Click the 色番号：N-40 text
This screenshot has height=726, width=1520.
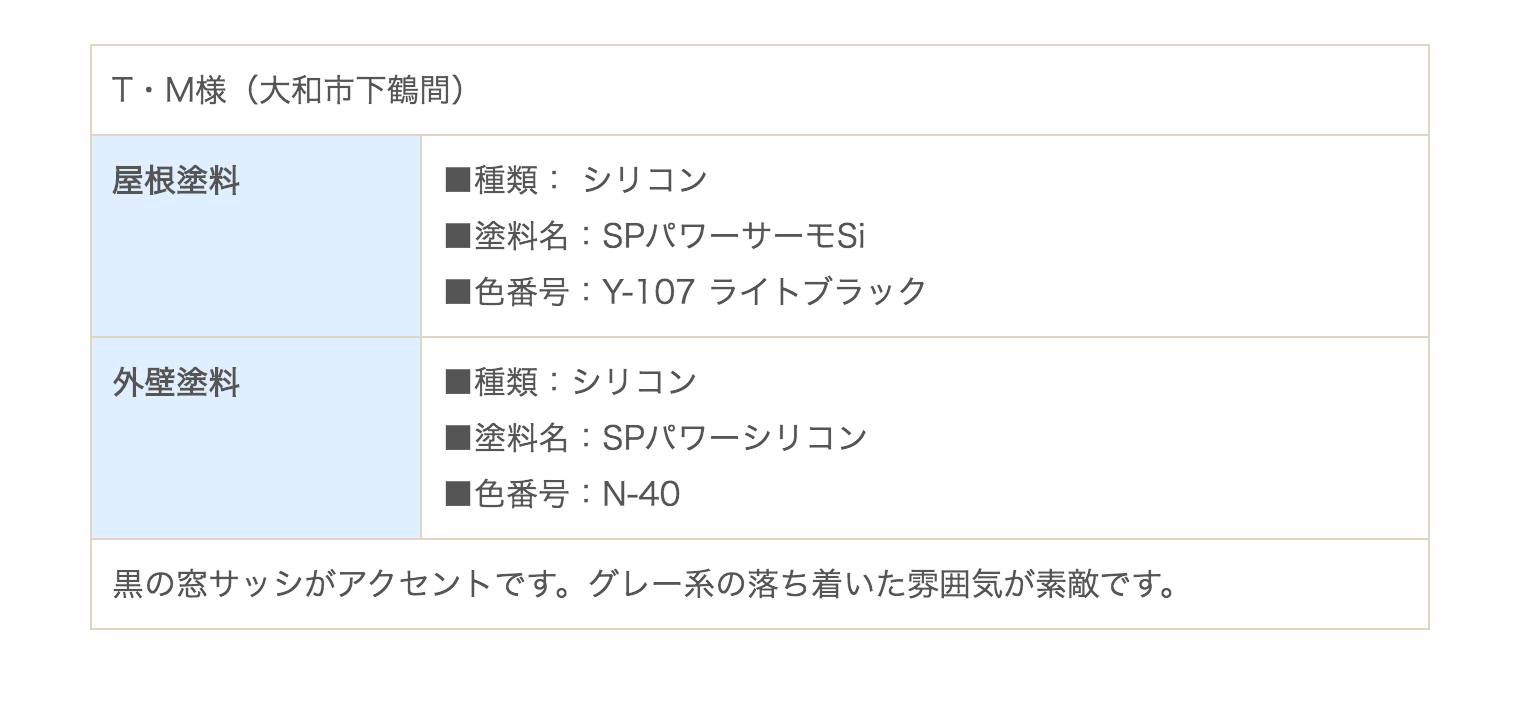(x=562, y=494)
